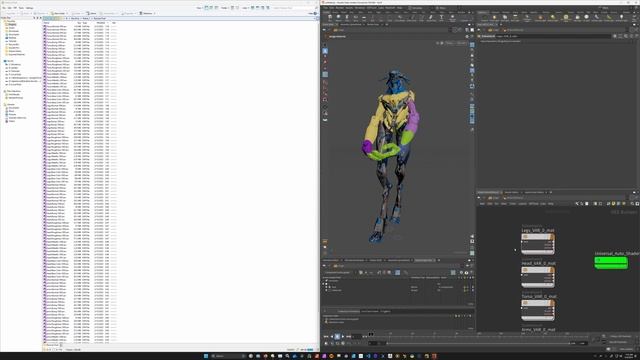640x360 pixels.
Task: Open File menu in Directory Opus
Action: [4, 8]
